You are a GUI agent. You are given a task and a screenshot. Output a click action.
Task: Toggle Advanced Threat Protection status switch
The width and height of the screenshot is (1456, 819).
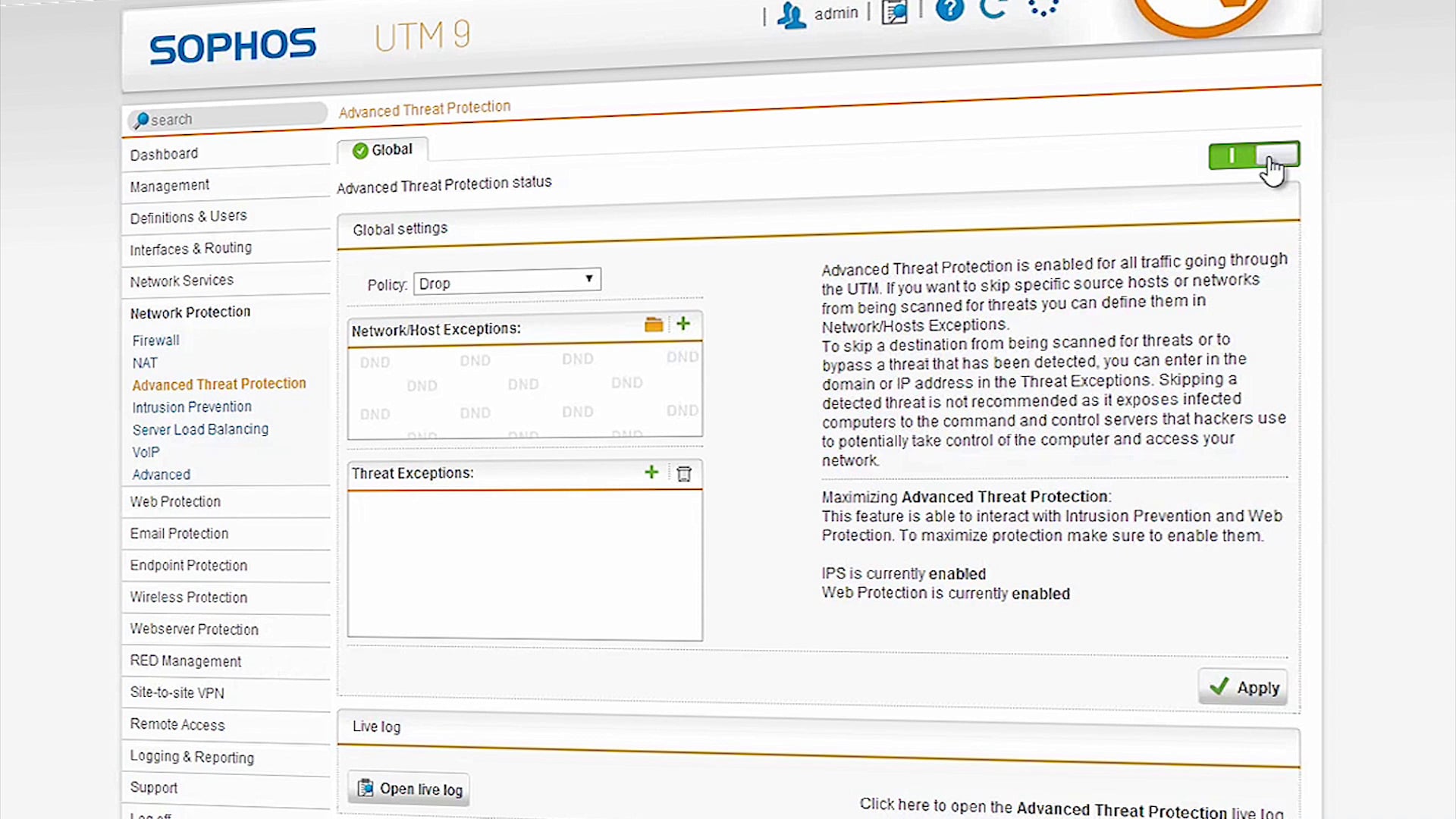pyautogui.click(x=1254, y=155)
